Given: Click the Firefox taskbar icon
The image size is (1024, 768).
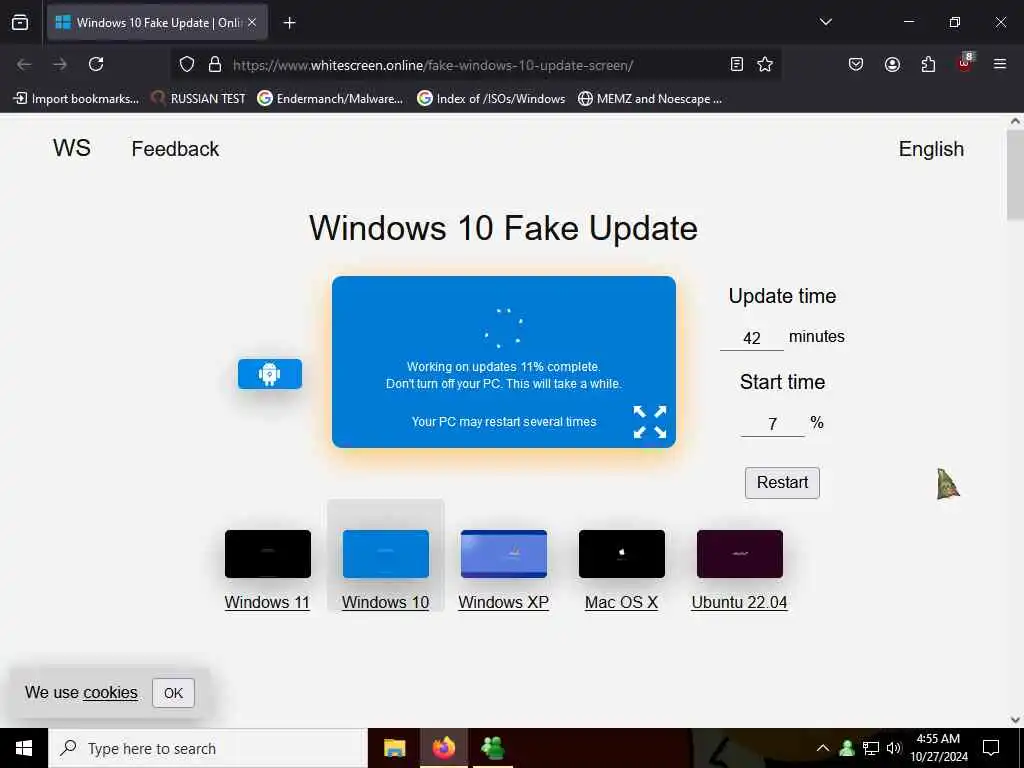Looking at the screenshot, I should [443, 748].
